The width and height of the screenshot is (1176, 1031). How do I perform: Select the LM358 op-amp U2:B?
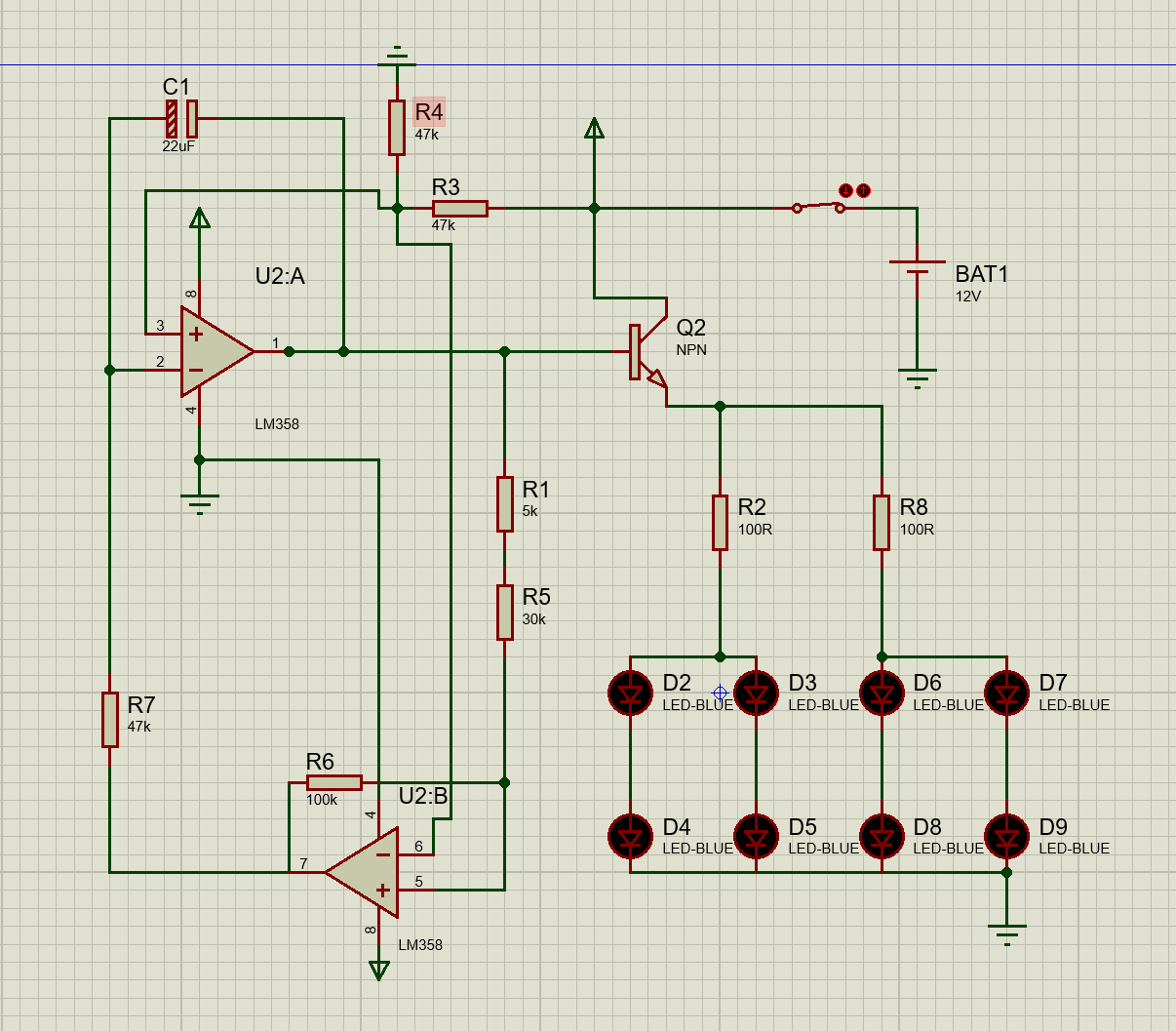[x=363, y=872]
